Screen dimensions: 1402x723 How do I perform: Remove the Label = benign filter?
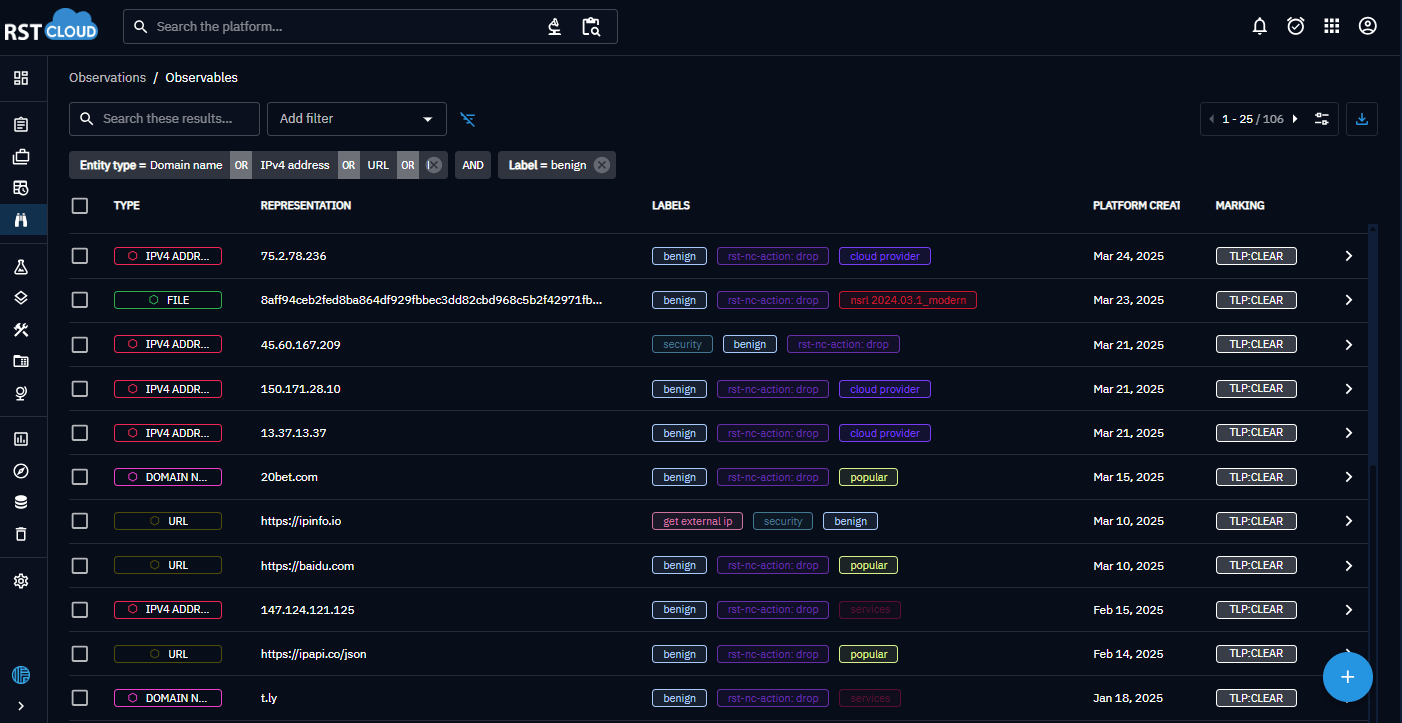click(602, 165)
